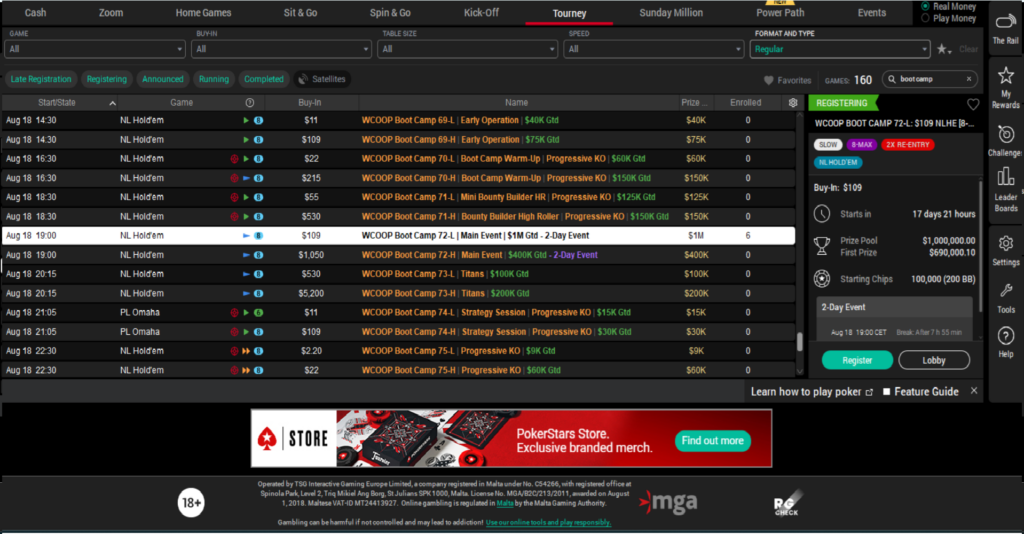Image resolution: width=1024 pixels, height=534 pixels.
Task: Click search magnifier icon
Action: point(892,79)
